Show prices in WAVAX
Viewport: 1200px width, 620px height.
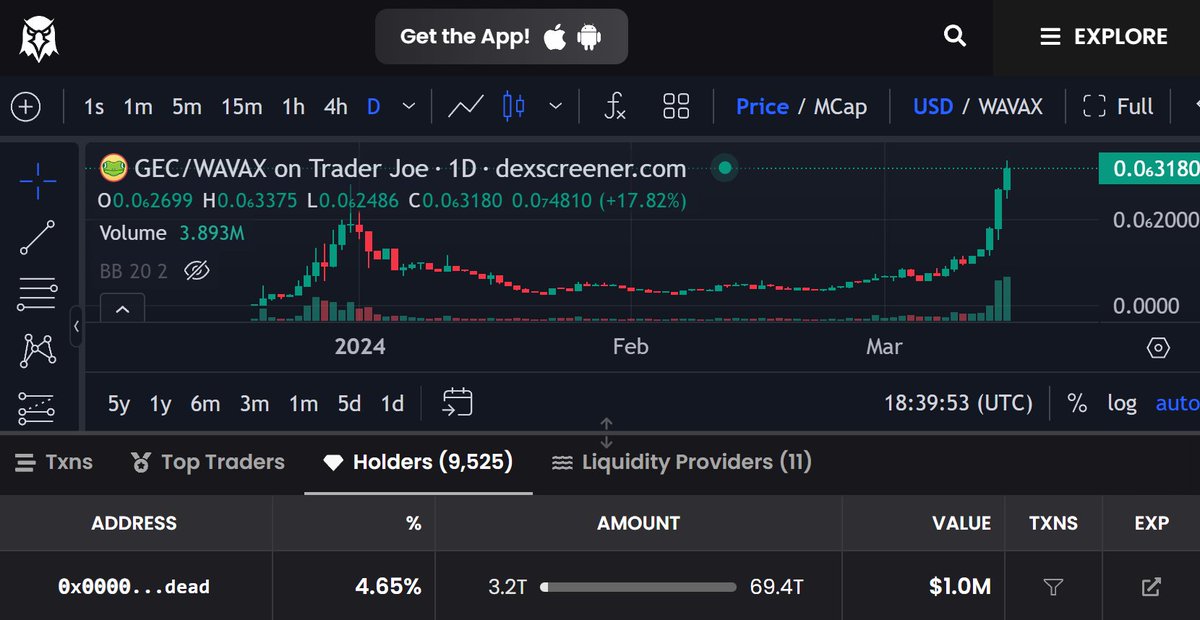tap(1010, 107)
